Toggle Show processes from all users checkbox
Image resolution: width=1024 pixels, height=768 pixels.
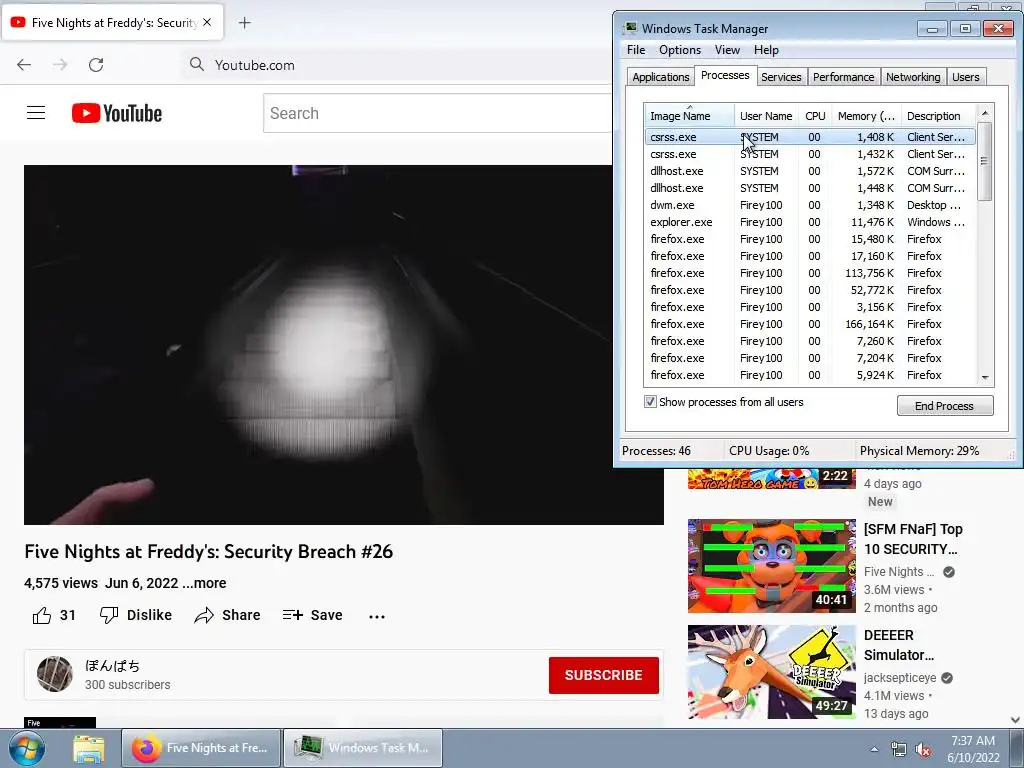point(650,402)
